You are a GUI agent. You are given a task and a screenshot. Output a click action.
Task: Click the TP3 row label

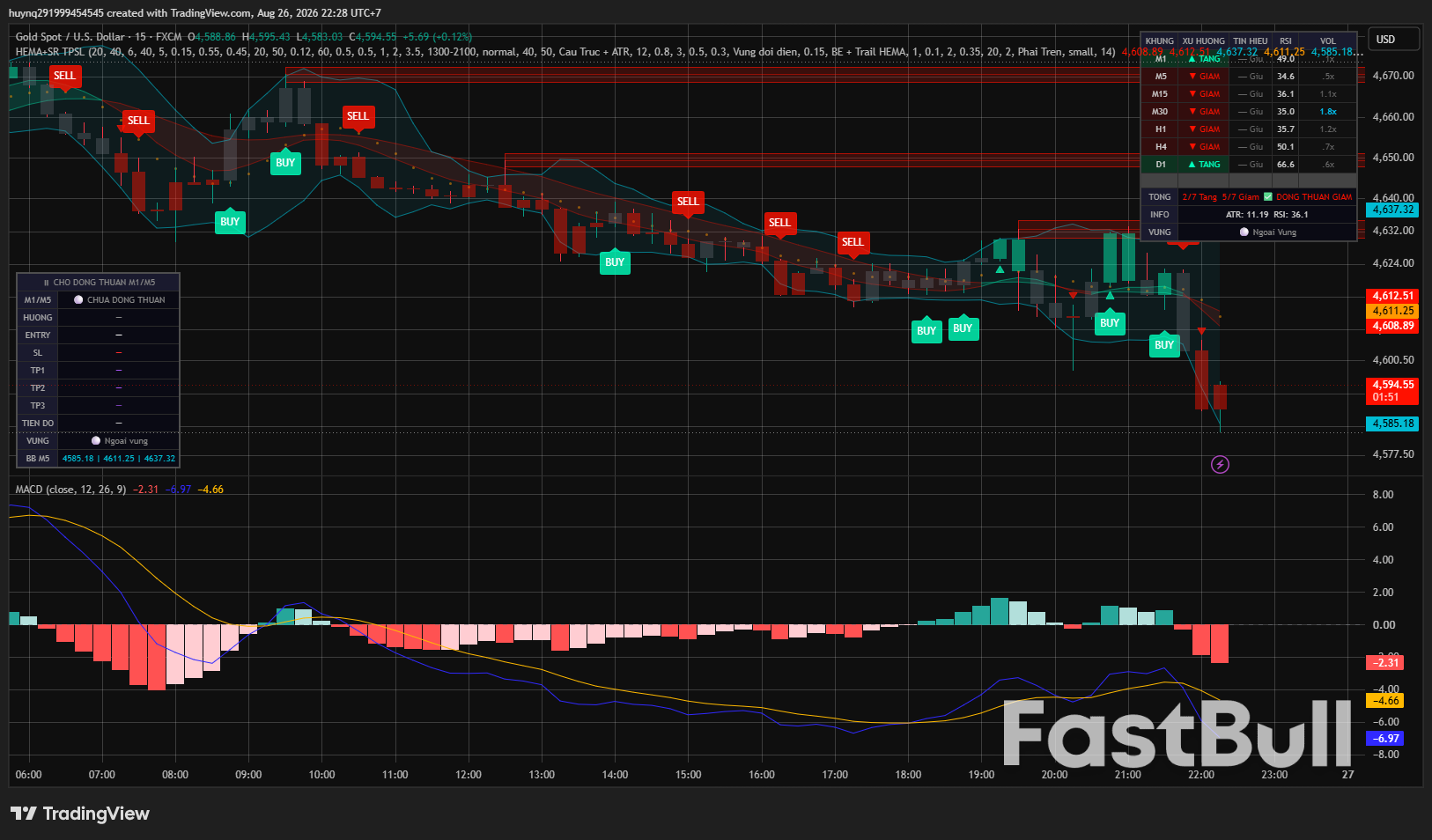coord(38,406)
